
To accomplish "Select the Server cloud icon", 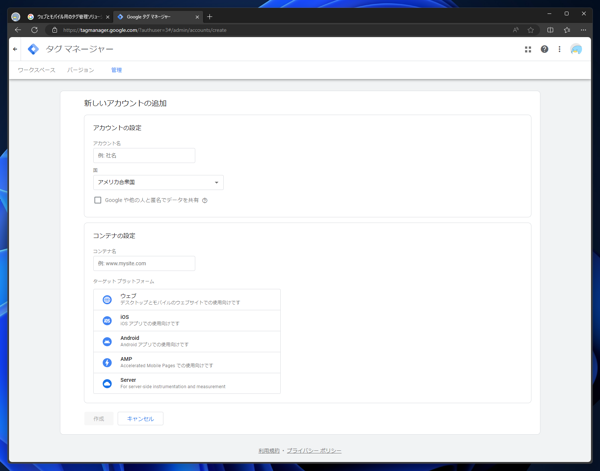I will (107, 383).
